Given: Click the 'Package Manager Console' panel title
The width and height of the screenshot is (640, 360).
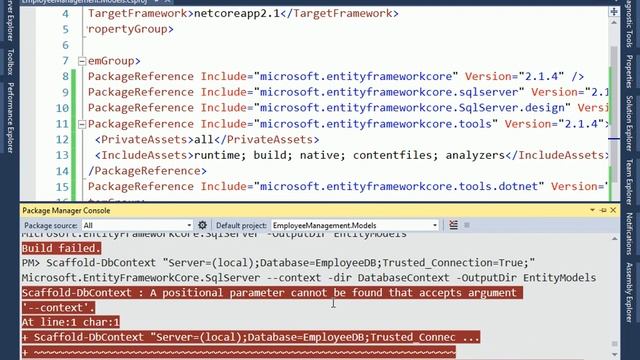Looking at the screenshot, I should pyautogui.click(x=66, y=211).
